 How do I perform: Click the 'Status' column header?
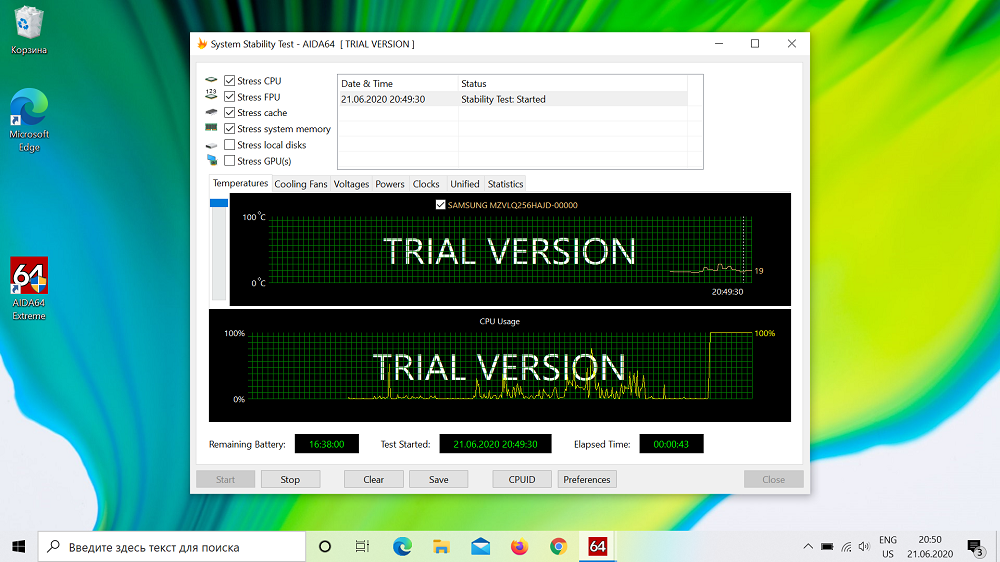click(573, 84)
